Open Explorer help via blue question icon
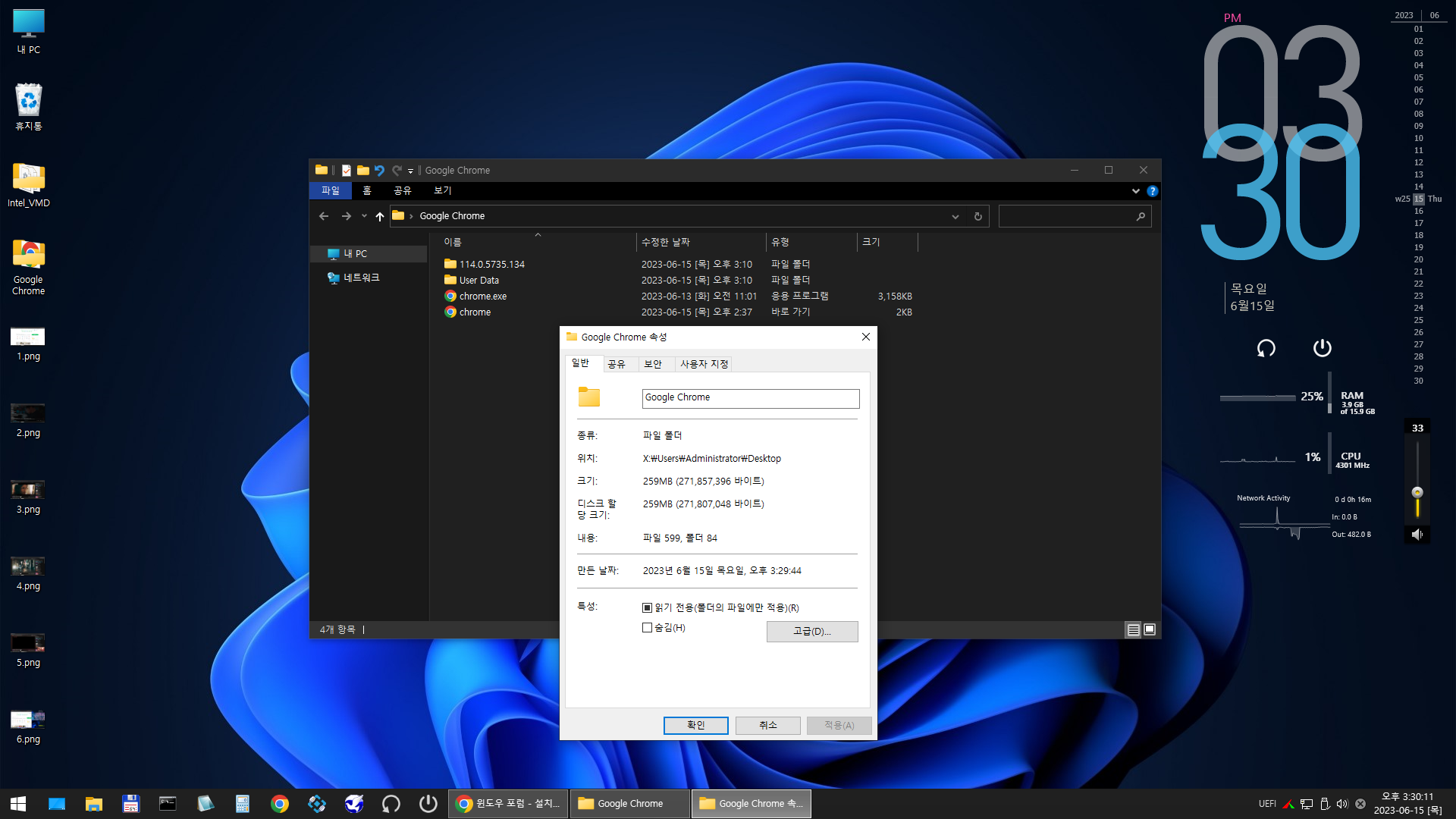Image resolution: width=1456 pixels, height=819 pixels. click(1153, 191)
